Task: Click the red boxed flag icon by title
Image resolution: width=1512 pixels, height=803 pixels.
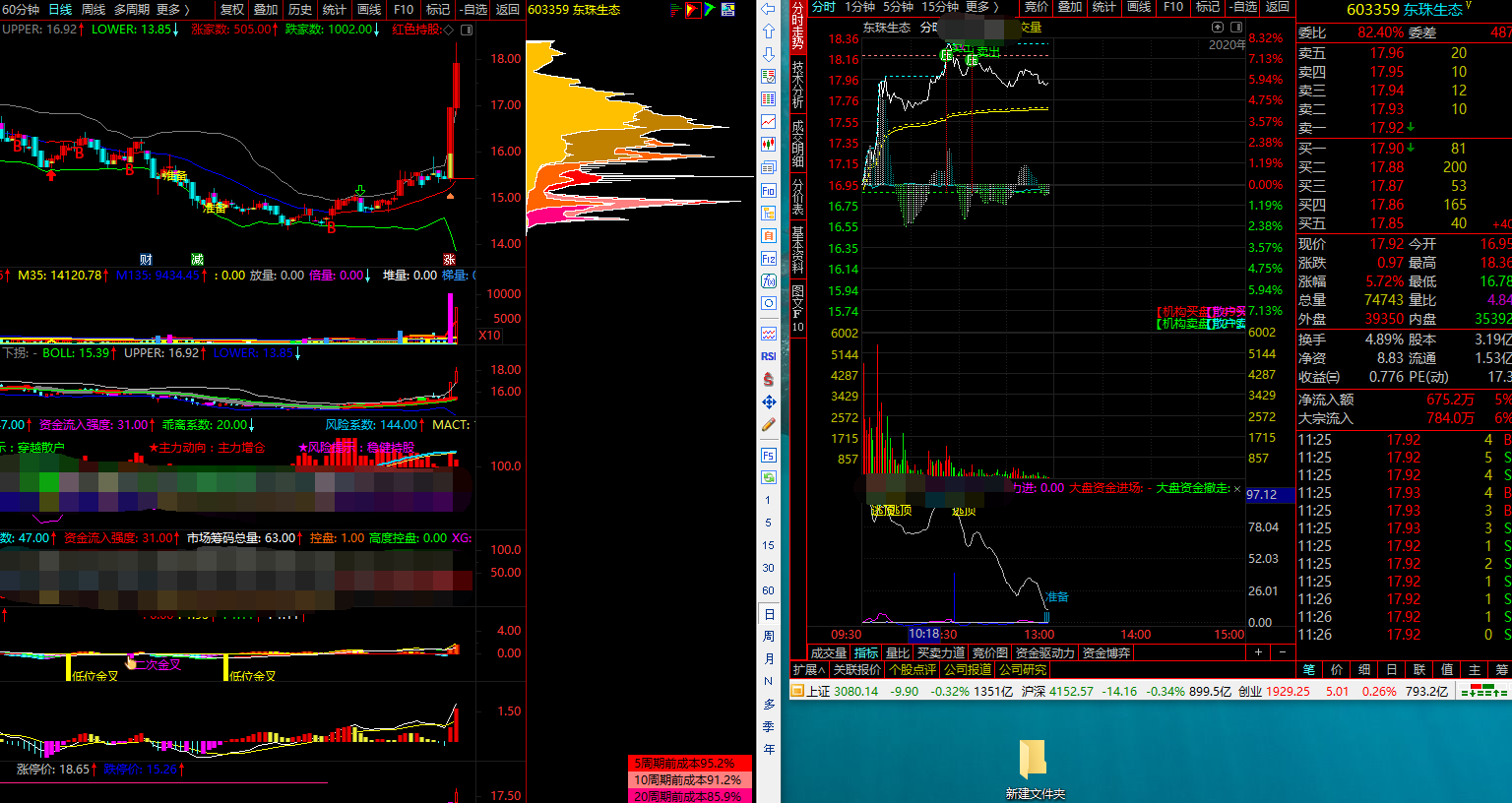Action: [x=693, y=9]
